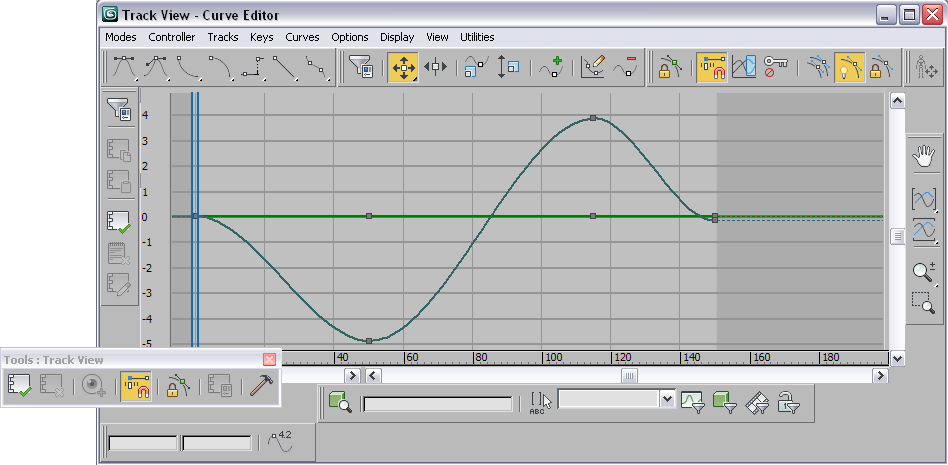The image size is (948, 465).
Task: Set tangents to Custom spline type
Action: [157, 67]
